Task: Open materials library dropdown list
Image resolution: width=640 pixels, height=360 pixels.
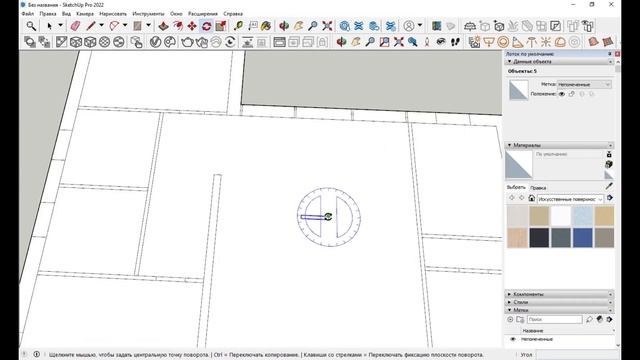Action: 570,199
